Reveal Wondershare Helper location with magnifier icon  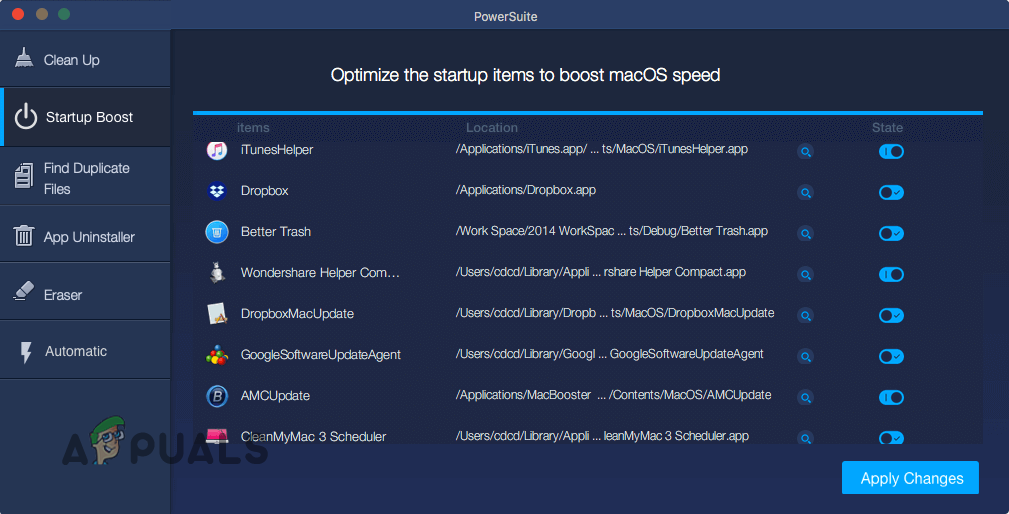[x=805, y=275]
